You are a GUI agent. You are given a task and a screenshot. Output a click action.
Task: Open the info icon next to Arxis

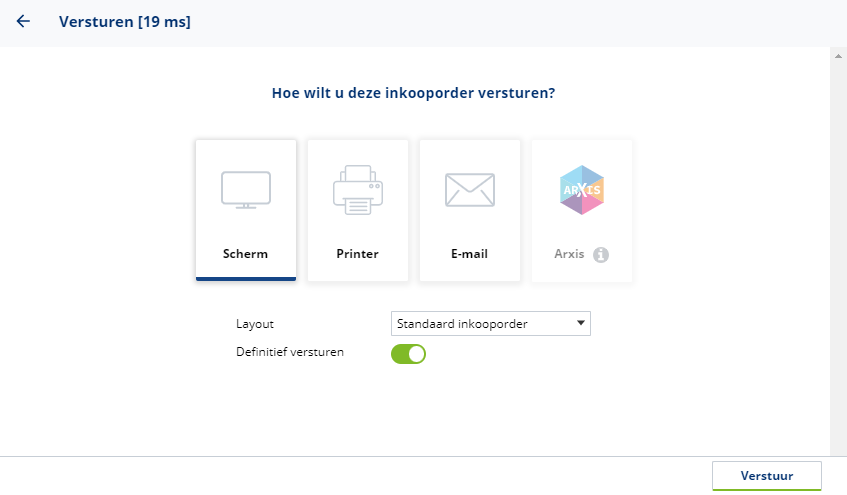click(x=601, y=254)
